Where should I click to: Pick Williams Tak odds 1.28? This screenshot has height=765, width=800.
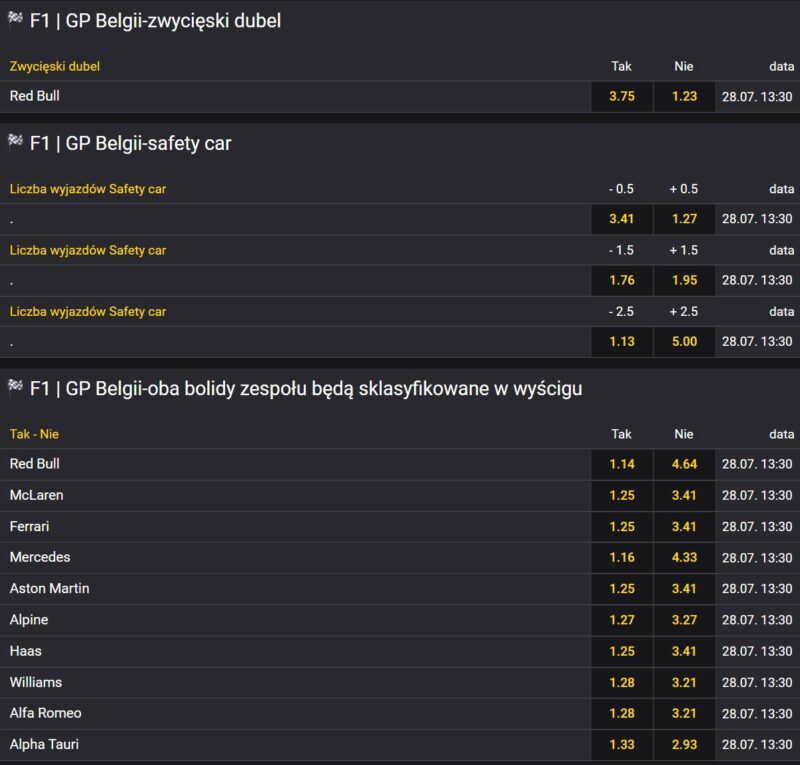(x=622, y=682)
